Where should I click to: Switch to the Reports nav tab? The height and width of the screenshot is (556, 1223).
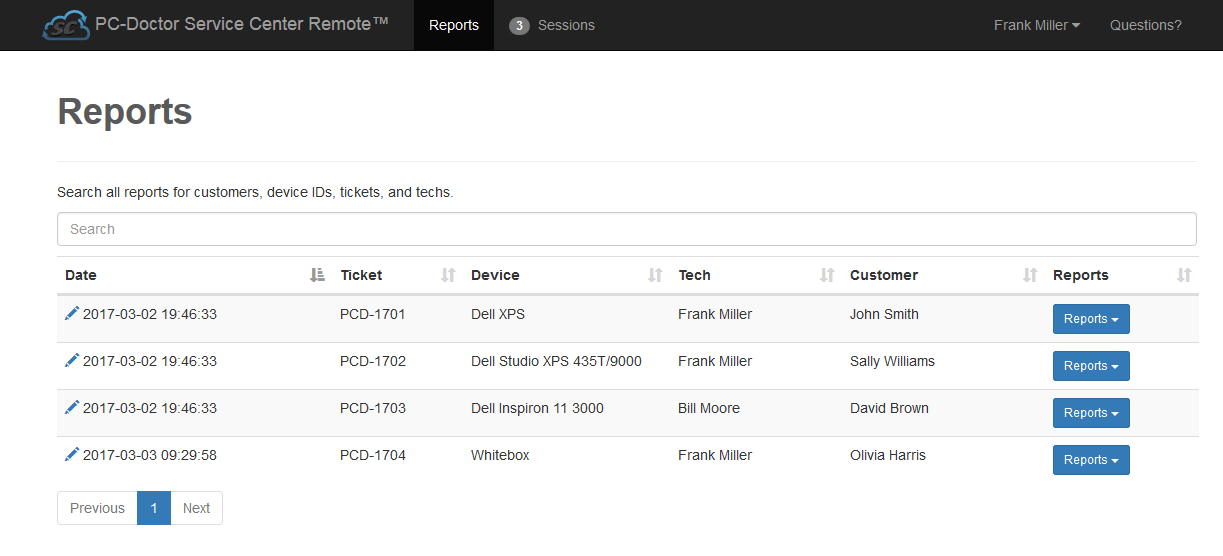(x=454, y=25)
